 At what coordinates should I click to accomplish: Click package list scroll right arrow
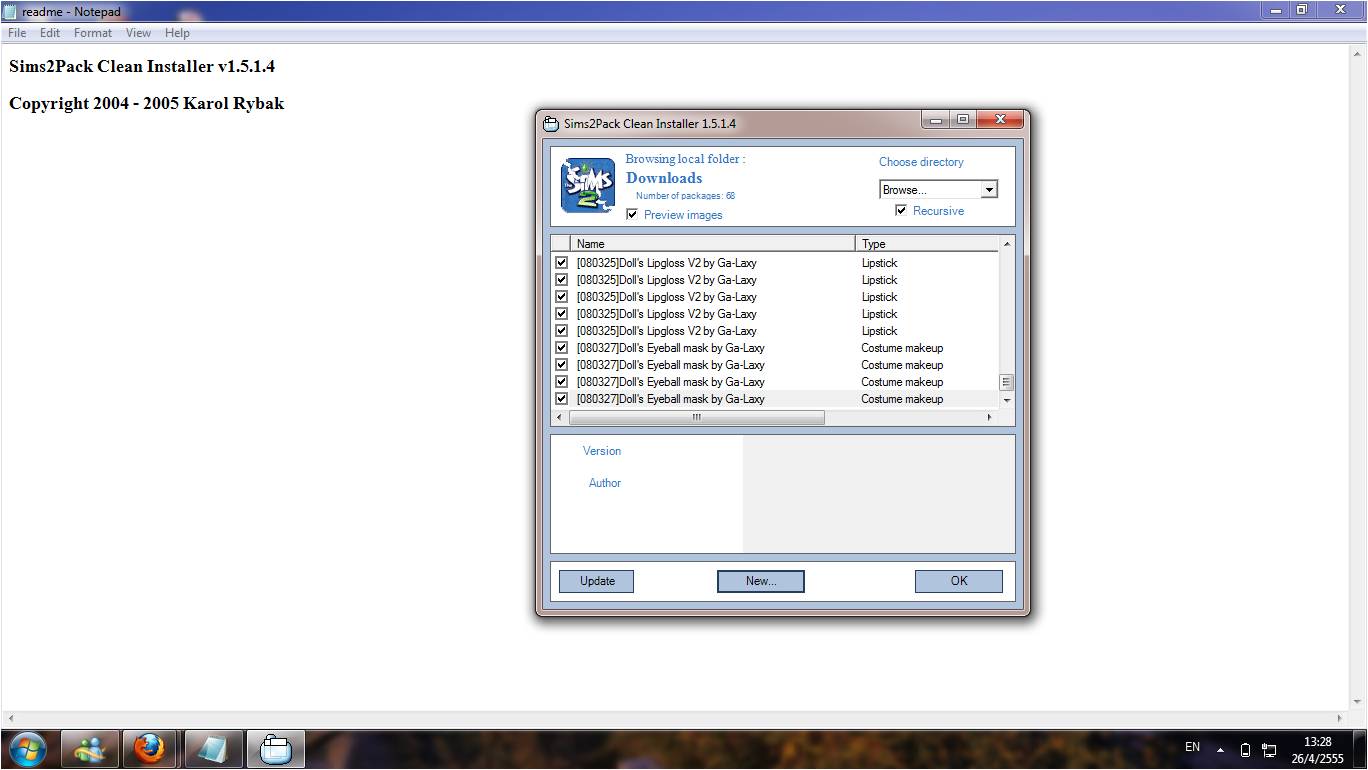(x=990, y=417)
